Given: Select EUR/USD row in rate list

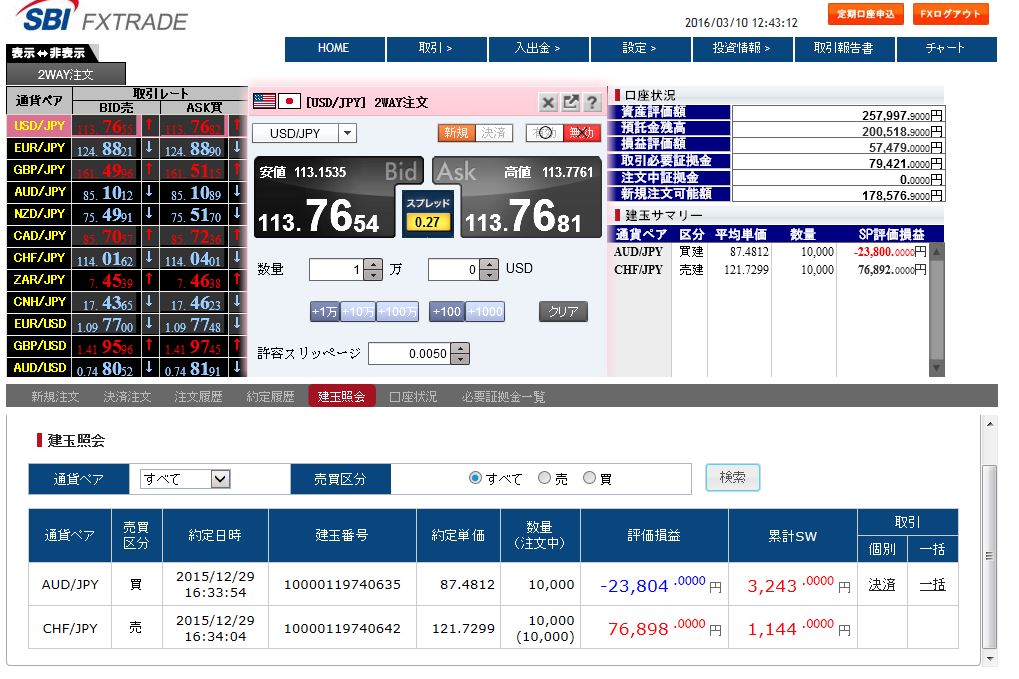Looking at the screenshot, I should (x=127, y=324).
